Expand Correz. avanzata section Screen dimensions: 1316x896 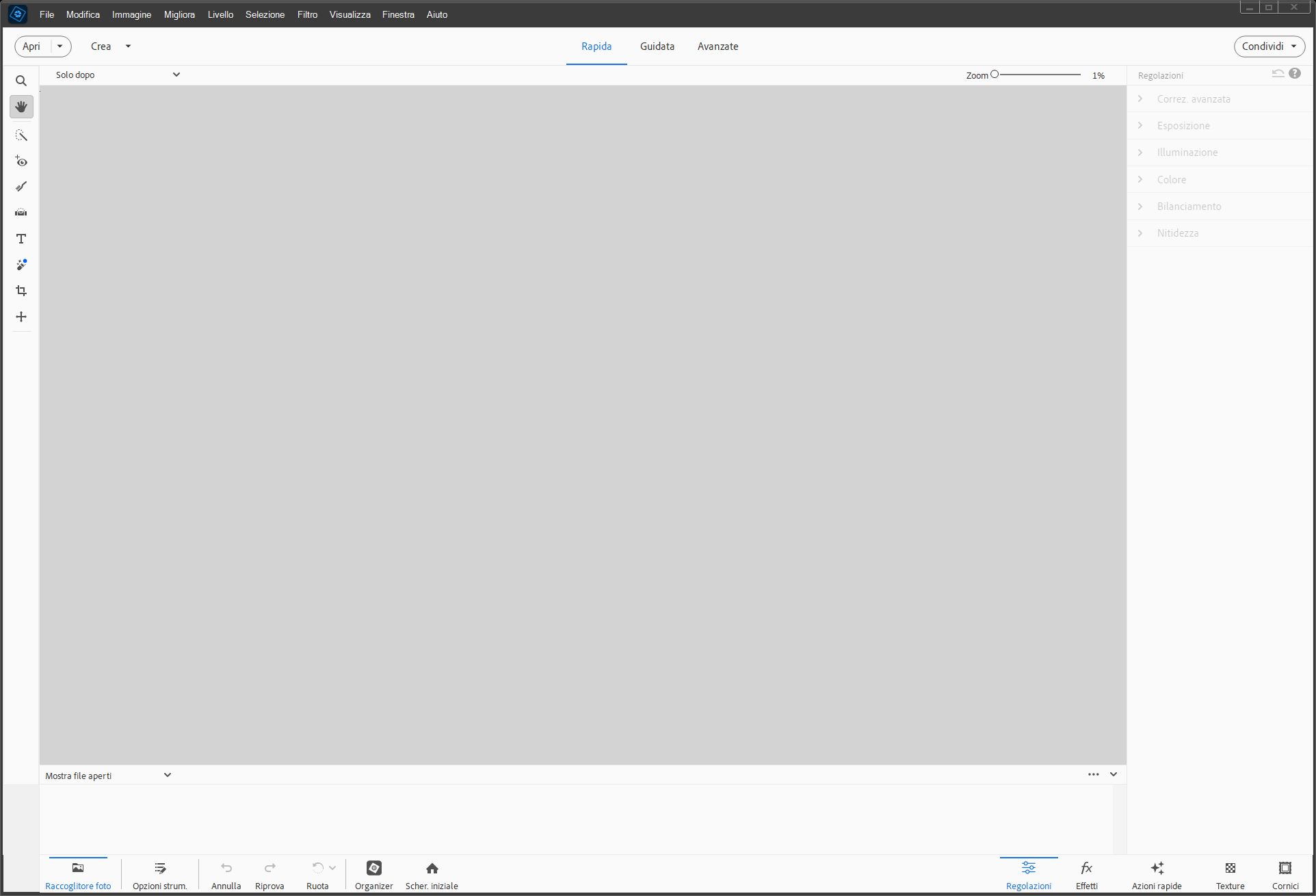(1220, 99)
